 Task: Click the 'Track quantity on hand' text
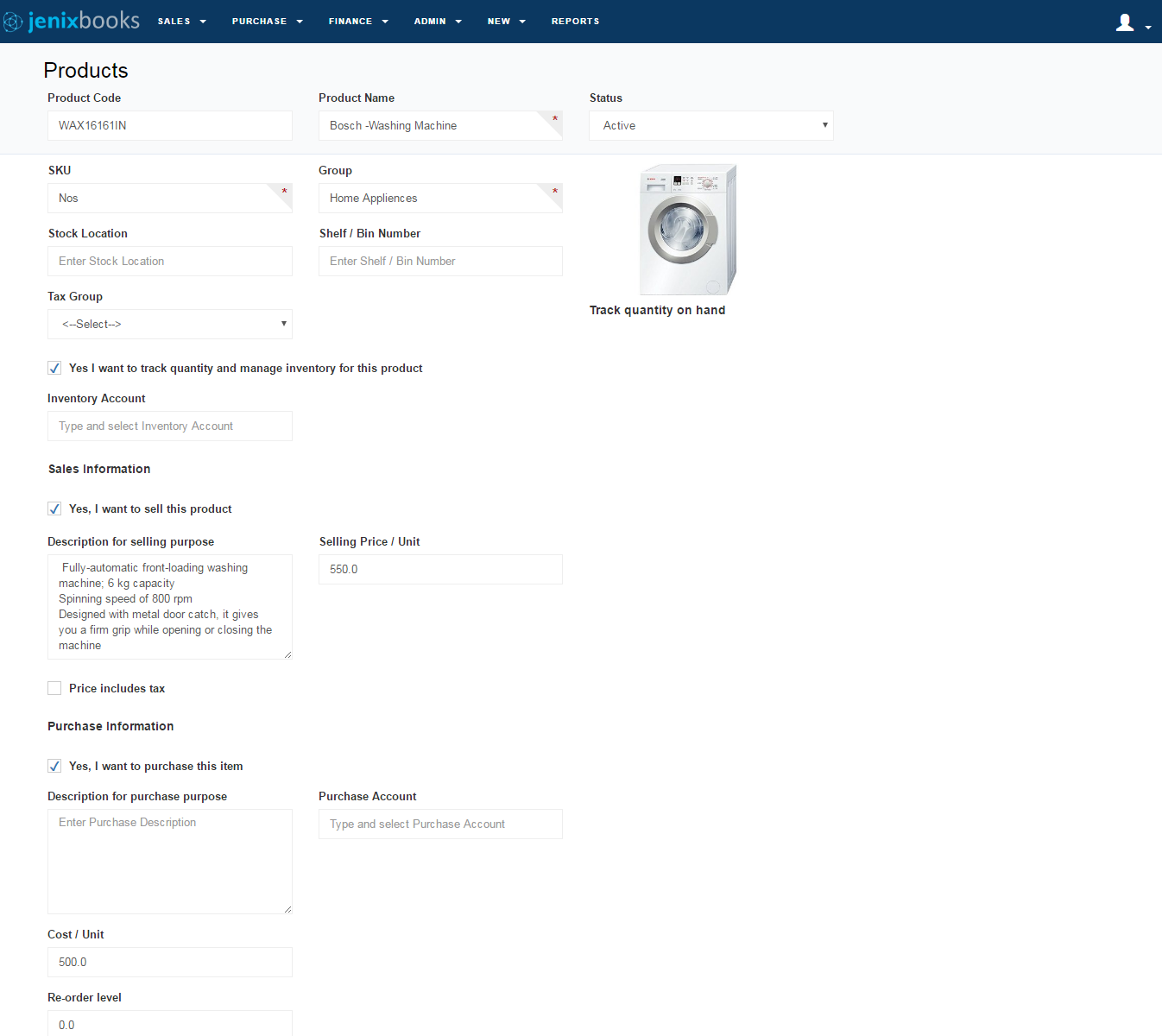[x=657, y=310]
